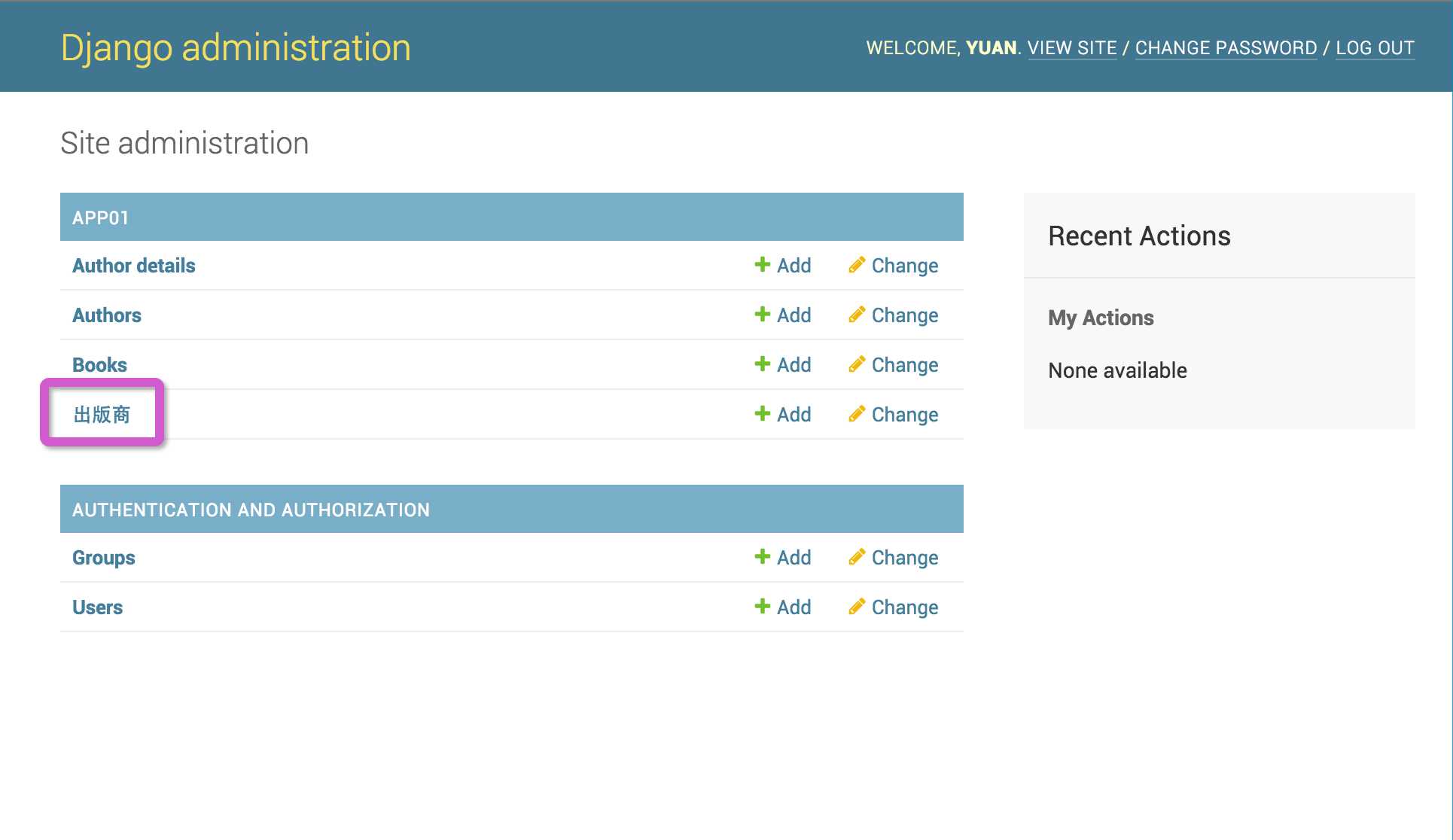Click the Add link for Authors
Image resolution: width=1453 pixels, height=840 pixels.
(794, 315)
